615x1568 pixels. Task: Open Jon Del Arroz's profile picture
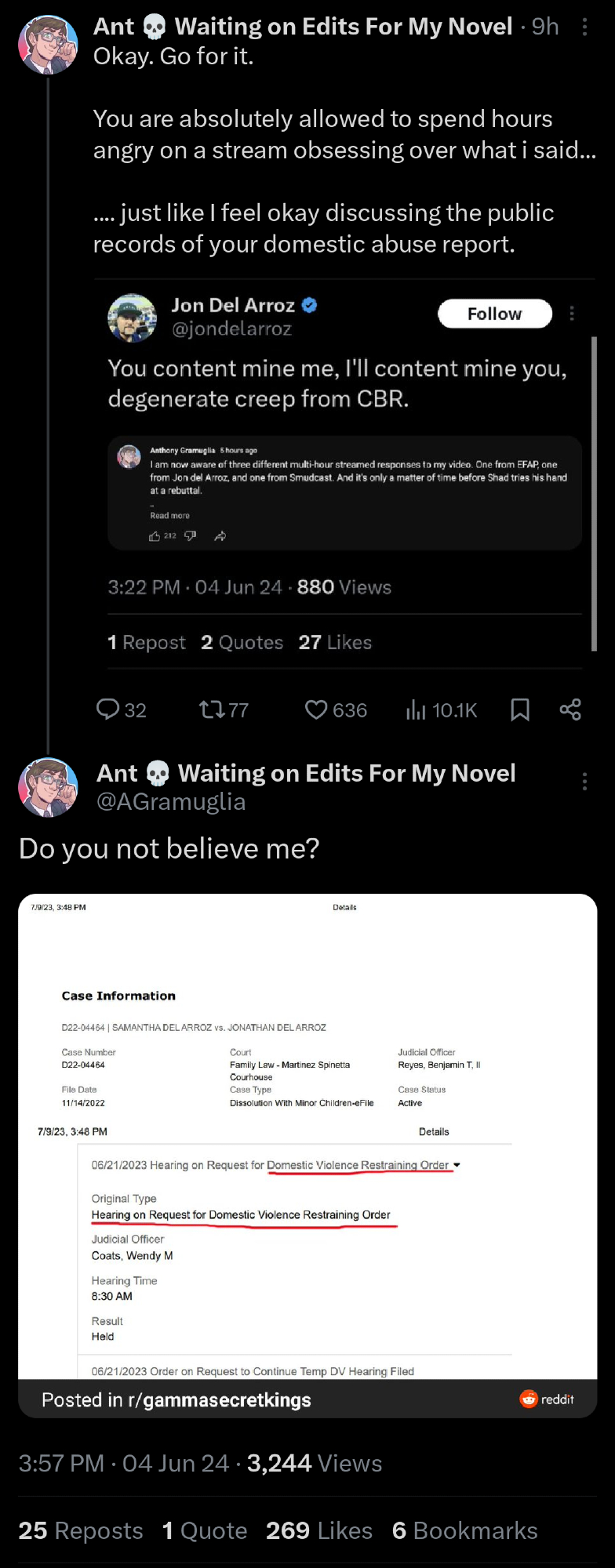pyautogui.click(x=132, y=318)
